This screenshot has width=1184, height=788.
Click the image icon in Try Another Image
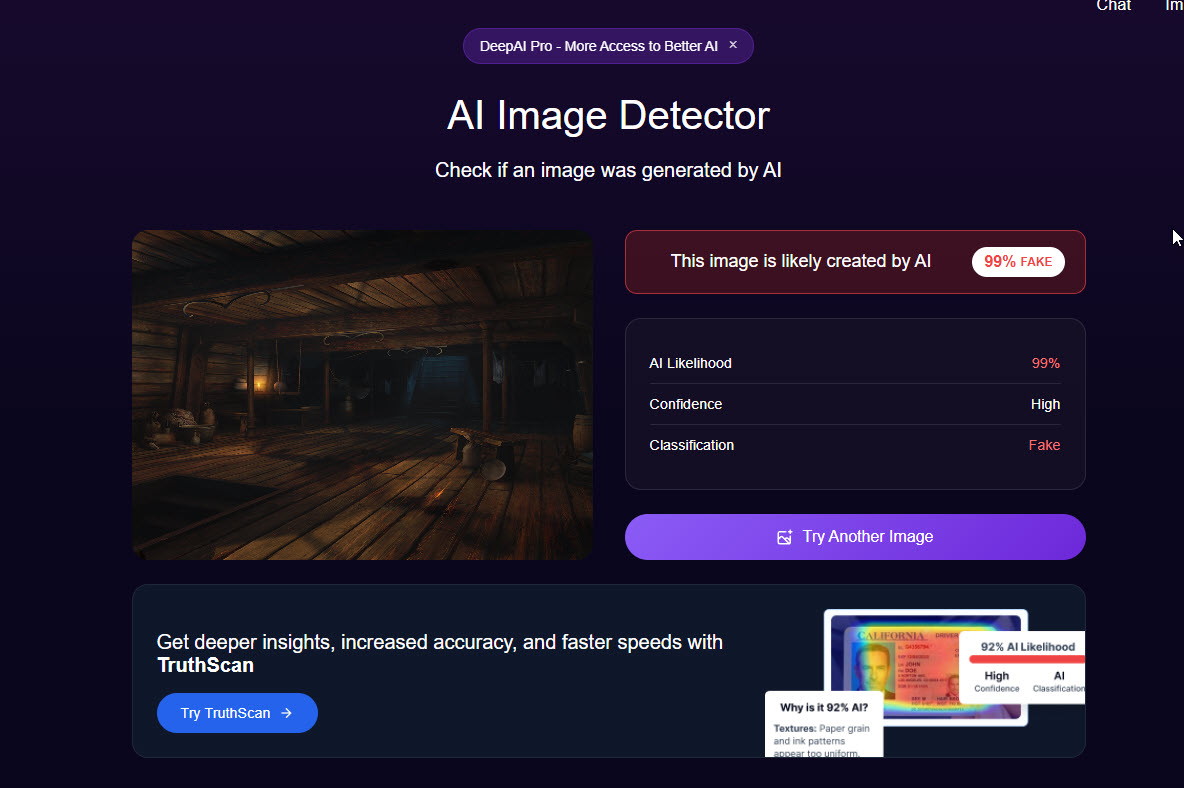[785, 537]
